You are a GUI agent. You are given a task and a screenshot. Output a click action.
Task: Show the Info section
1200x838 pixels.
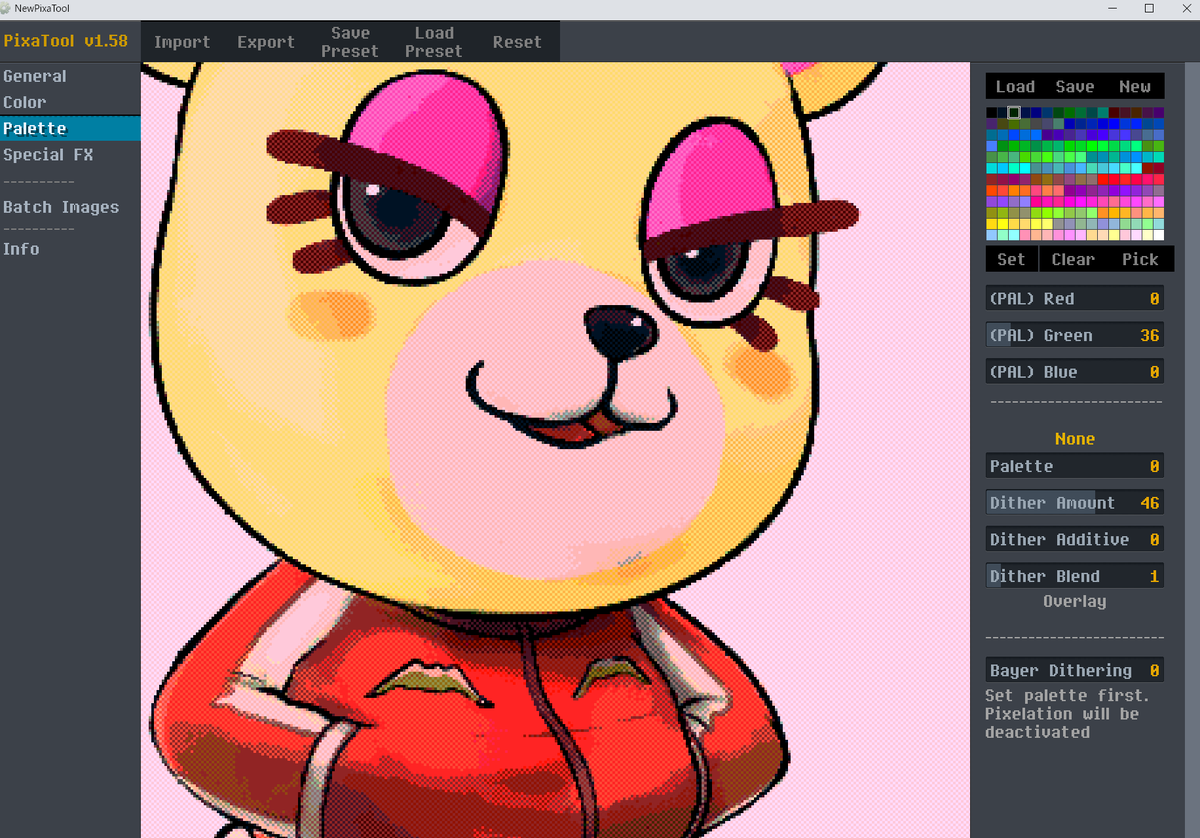70,249
